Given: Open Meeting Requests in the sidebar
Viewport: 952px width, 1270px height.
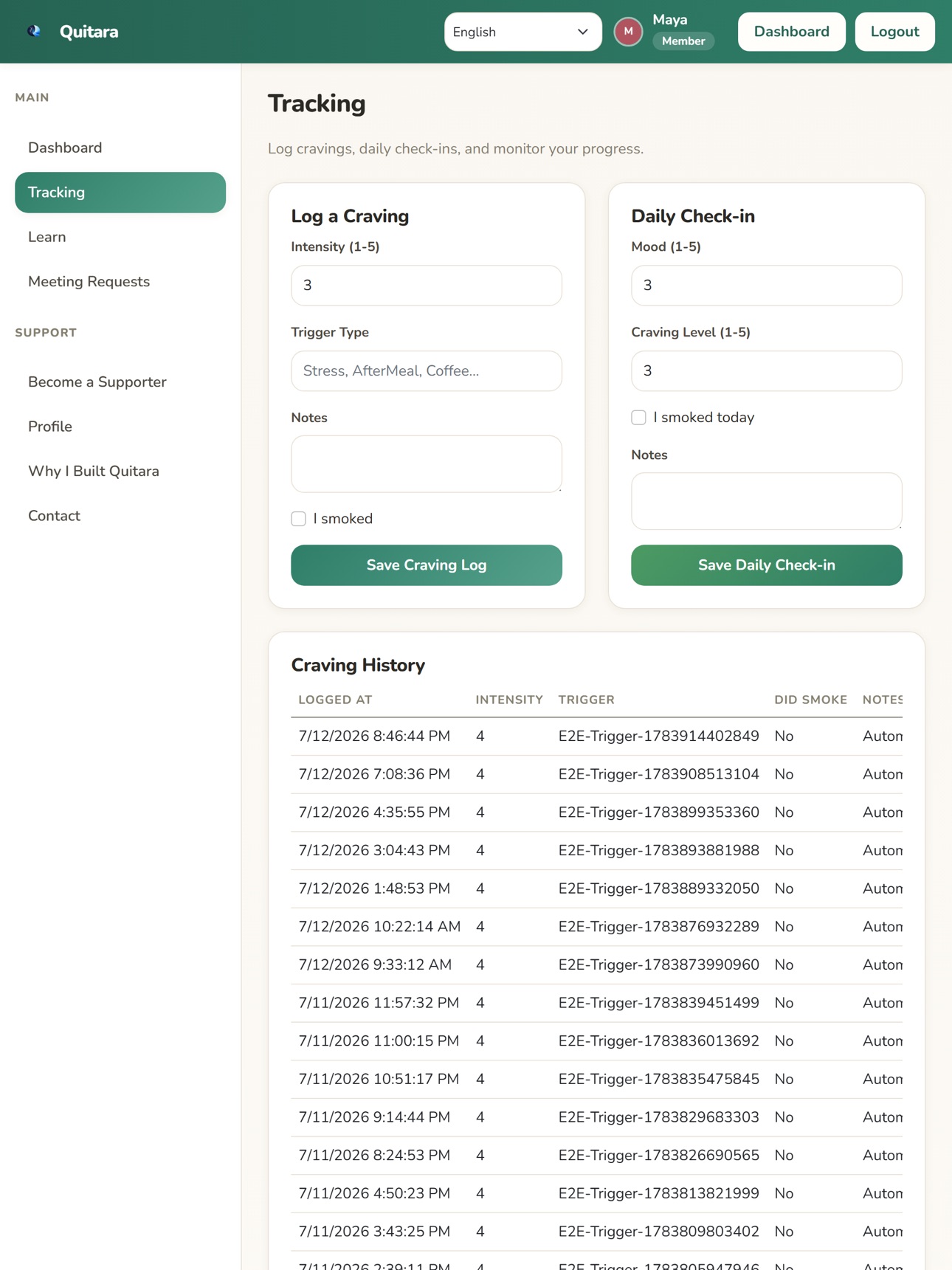Looking at the screenshot, I should (x=120, y=282).
